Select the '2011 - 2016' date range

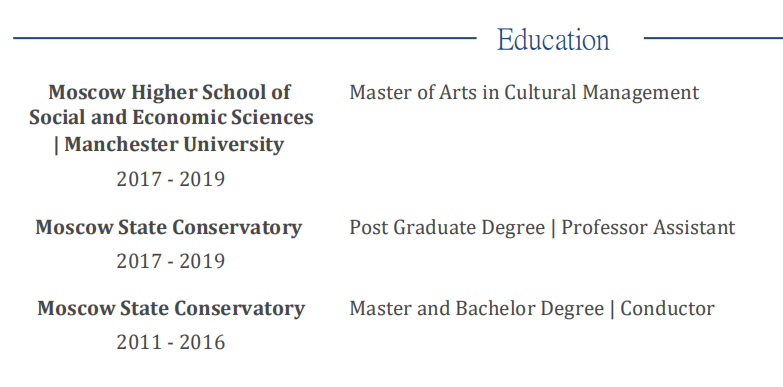pos(171,343)
